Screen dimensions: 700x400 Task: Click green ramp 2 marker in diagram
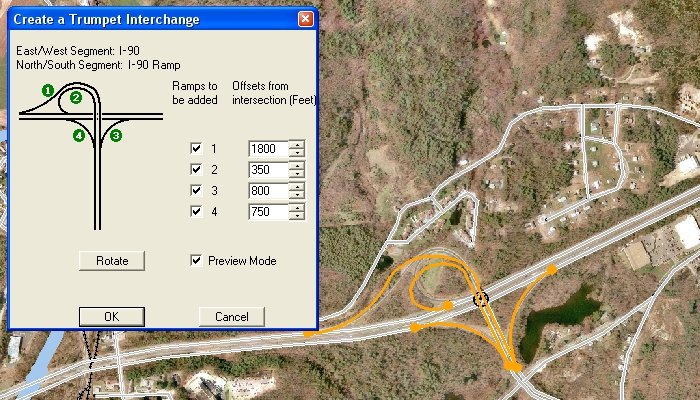[x=75, y=98]
